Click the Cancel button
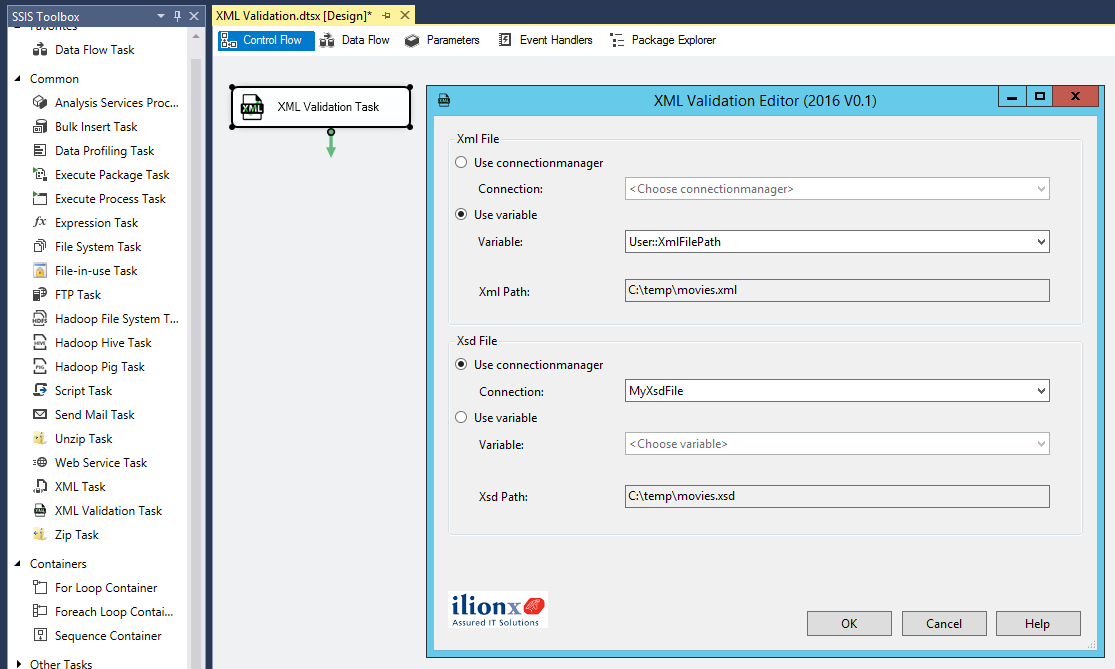Viewport: 1115px width, 669px height. tap(944, 623)
